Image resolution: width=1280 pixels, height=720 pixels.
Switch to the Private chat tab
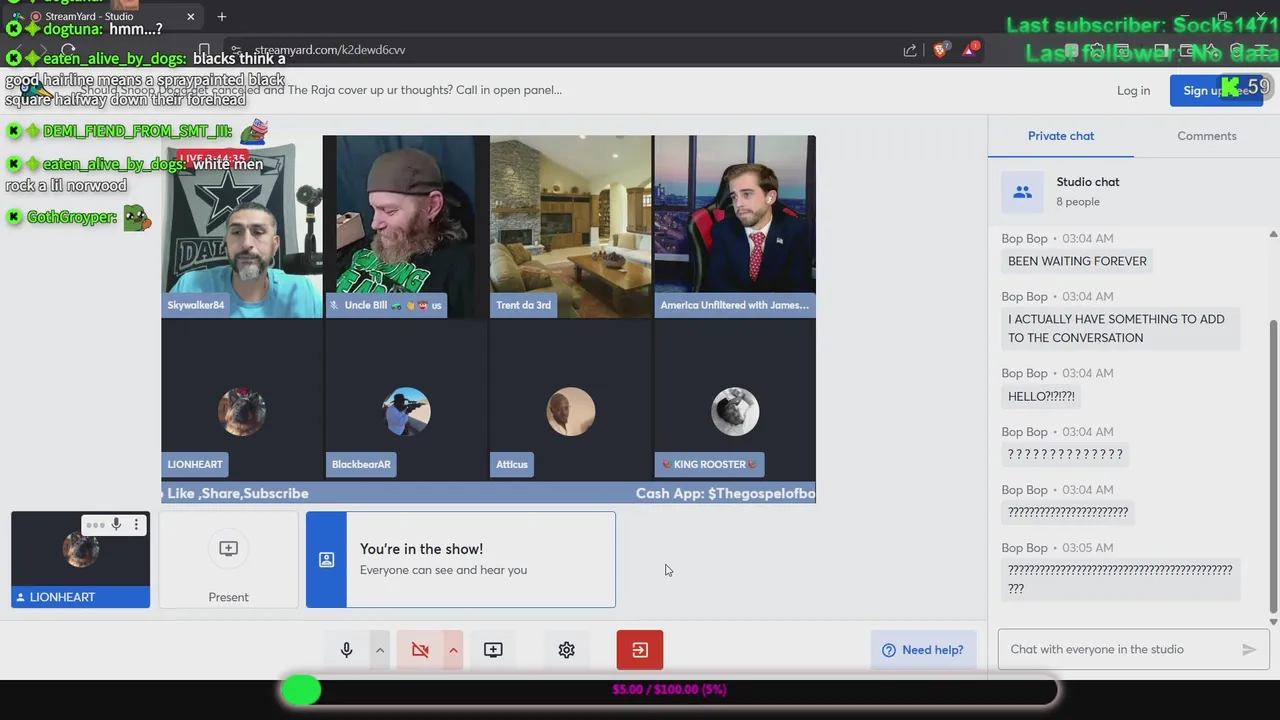pyautogui.click(x=1061, y=136)
